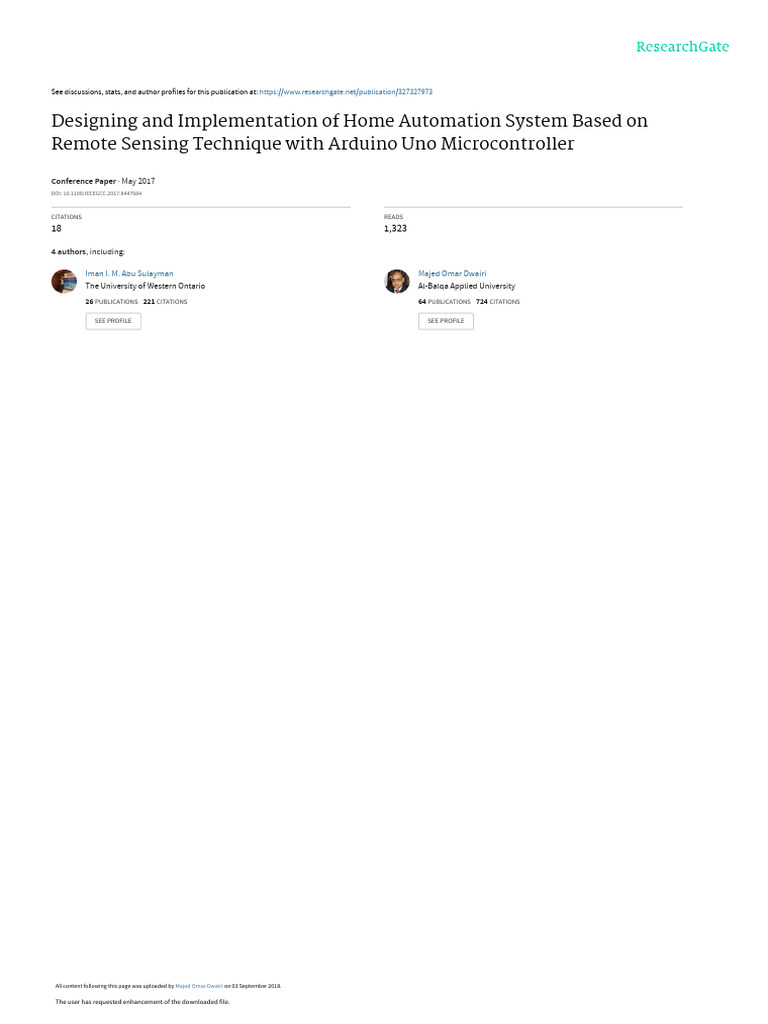
Task: Click the 26 publications count
Action: tap(111, 301)
